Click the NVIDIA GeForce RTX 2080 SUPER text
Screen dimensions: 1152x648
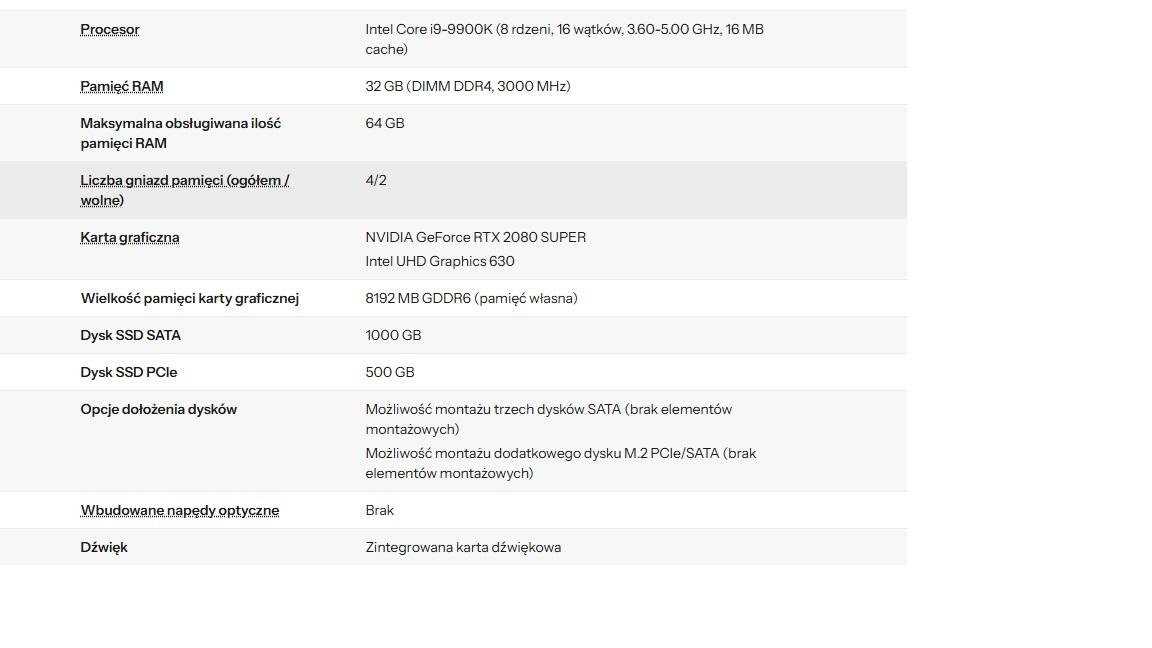coord(476,237)
